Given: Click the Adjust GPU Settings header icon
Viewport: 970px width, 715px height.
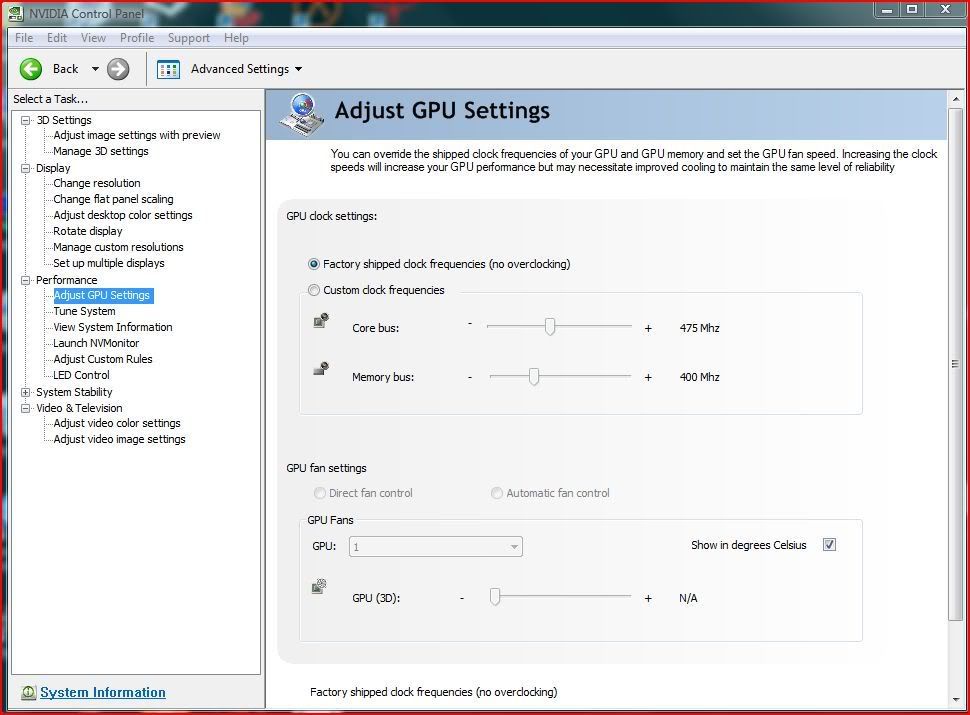Looking at the screenshot, I should [x=302, y=114].
